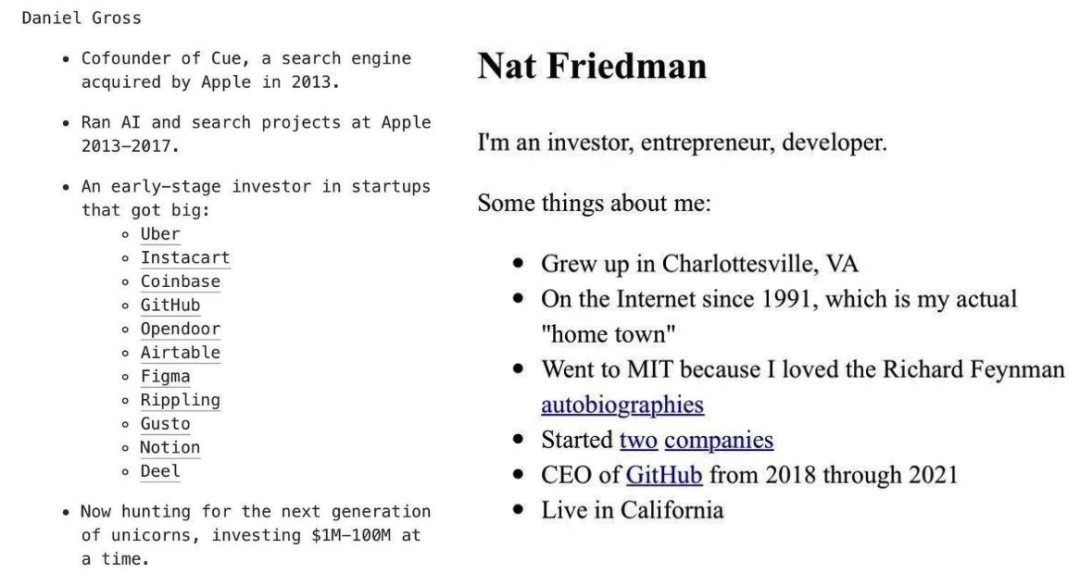The width and height of the screenshot is (1080, 574).
Task: Open the Feynman autobiographies link
Action: [x=622, y=405]
